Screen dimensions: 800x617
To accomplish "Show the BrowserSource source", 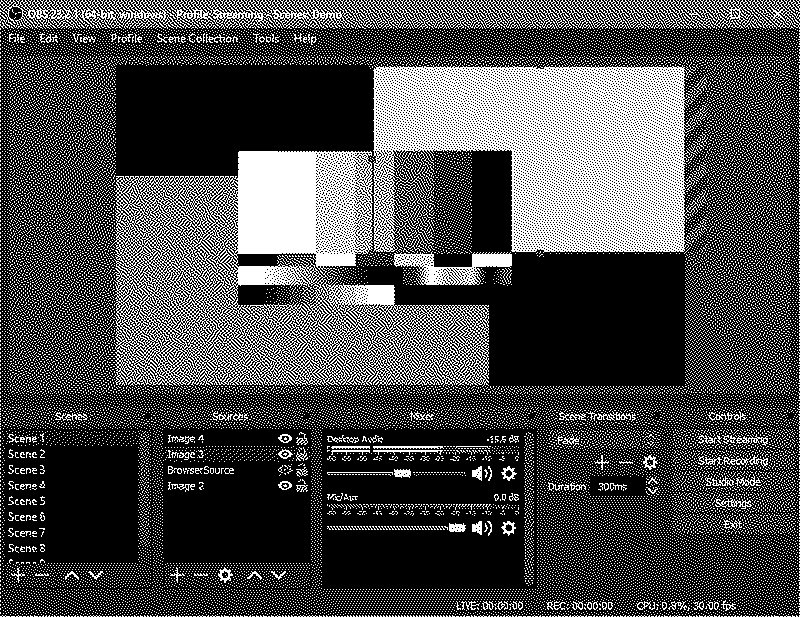I will [x=285, y=470].
